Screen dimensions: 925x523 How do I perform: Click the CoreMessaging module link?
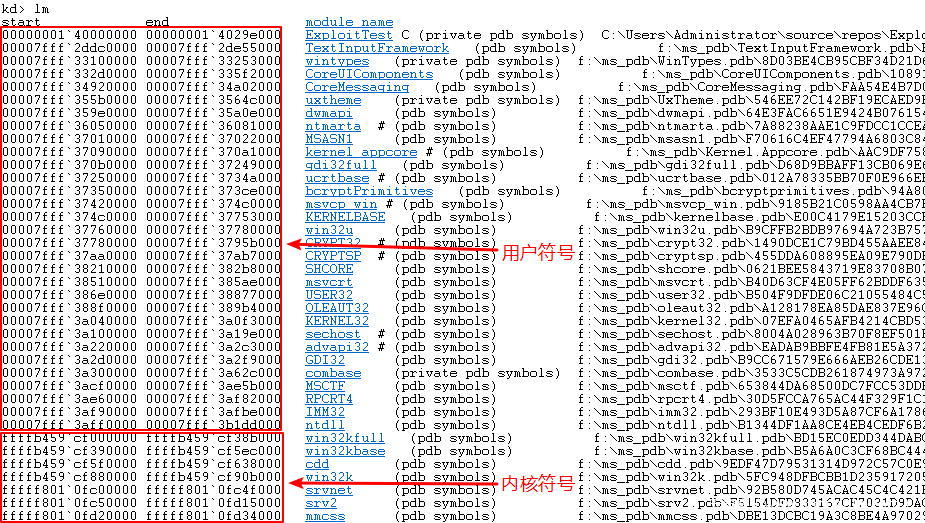coord(357,87)
